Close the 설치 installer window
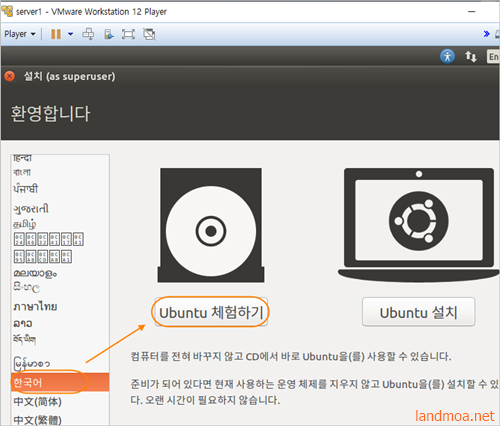This screenshot has width=500, height=426. [x=10, y=76]
